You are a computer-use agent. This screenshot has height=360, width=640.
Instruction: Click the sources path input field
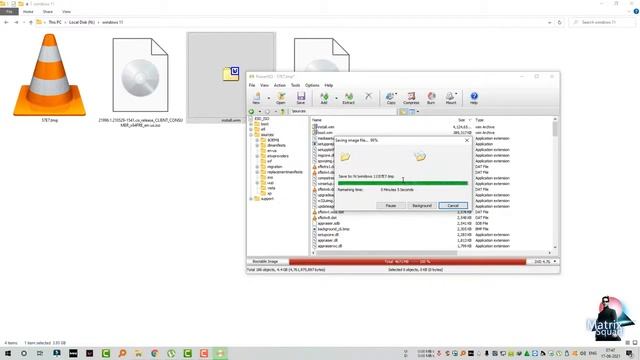tap(342, 111)
